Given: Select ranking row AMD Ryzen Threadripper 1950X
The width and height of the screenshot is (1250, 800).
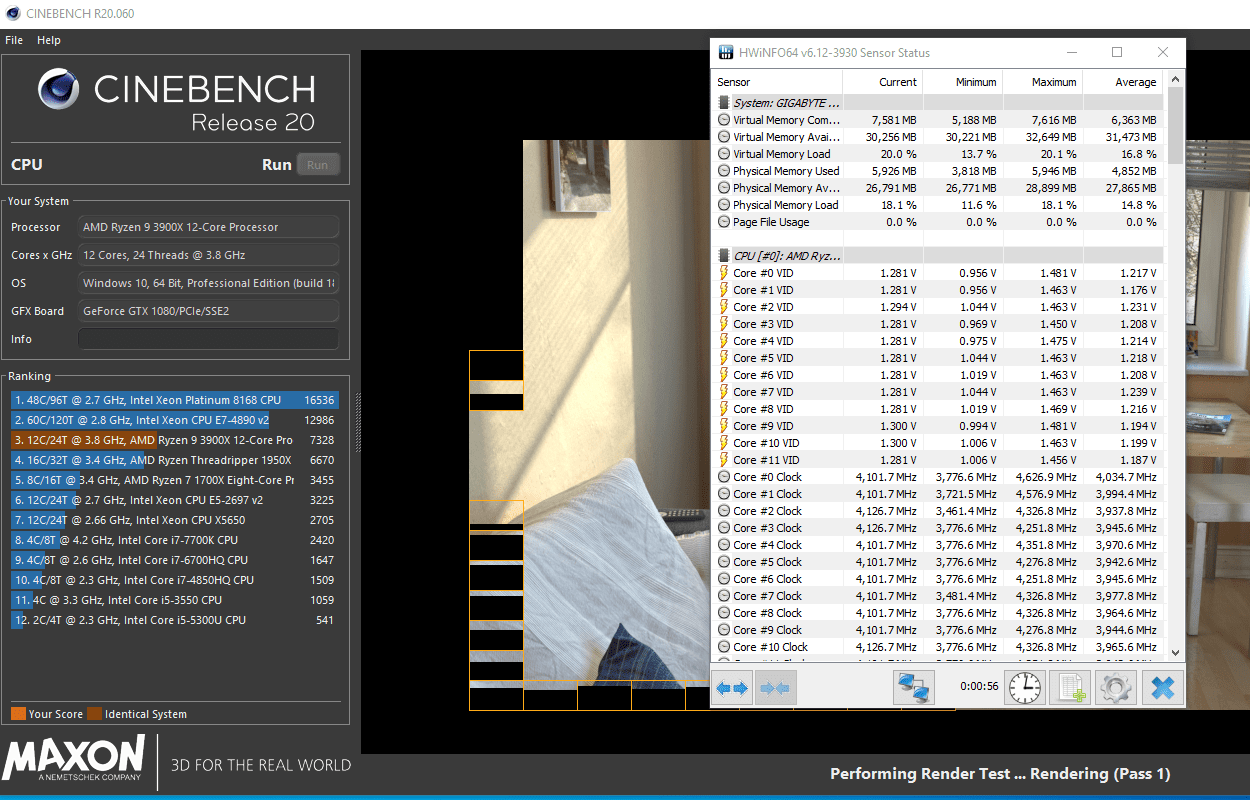Looking at the screenshot, I should (175, 460).
